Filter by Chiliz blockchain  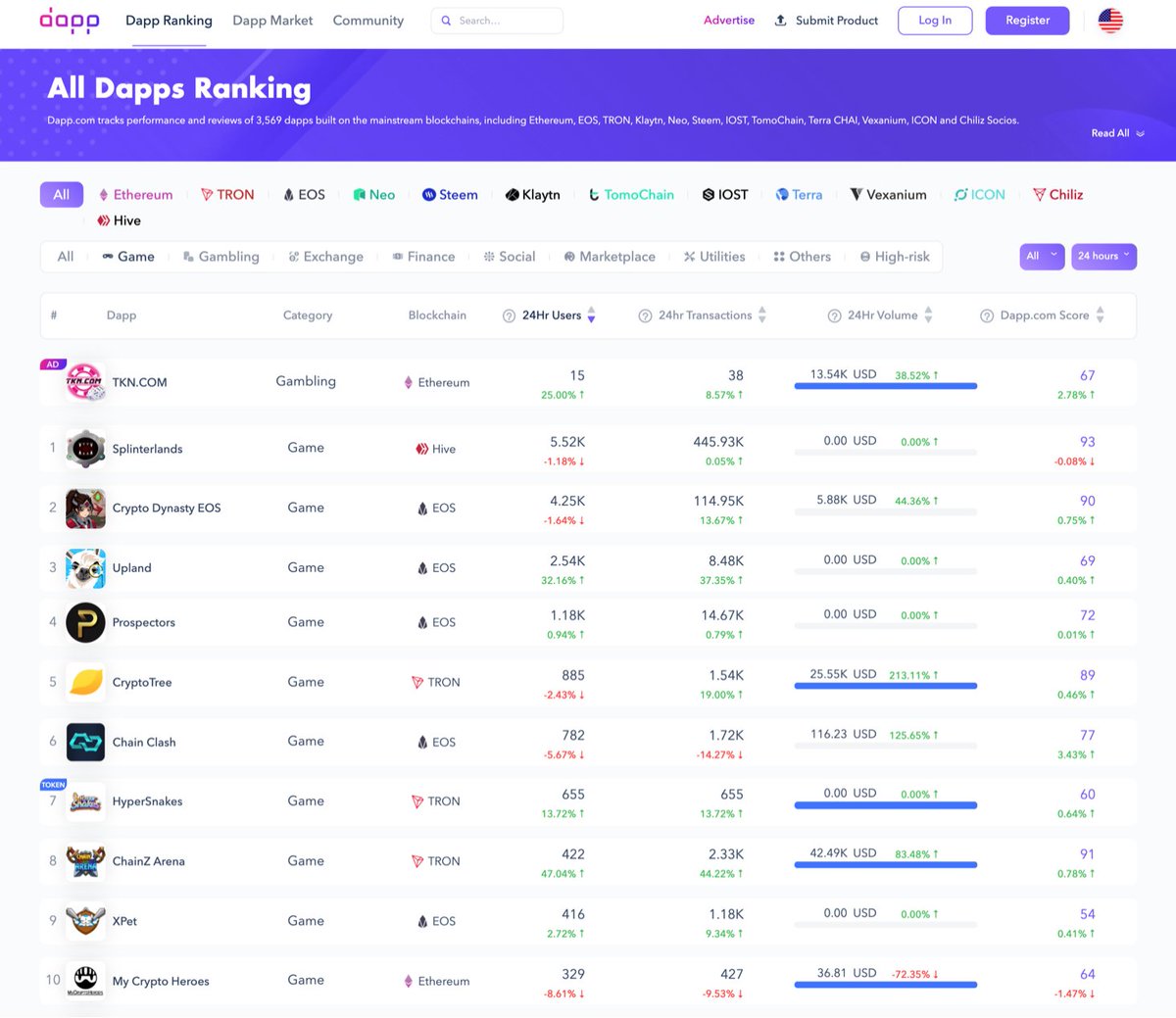click(x=1058, y=195)
